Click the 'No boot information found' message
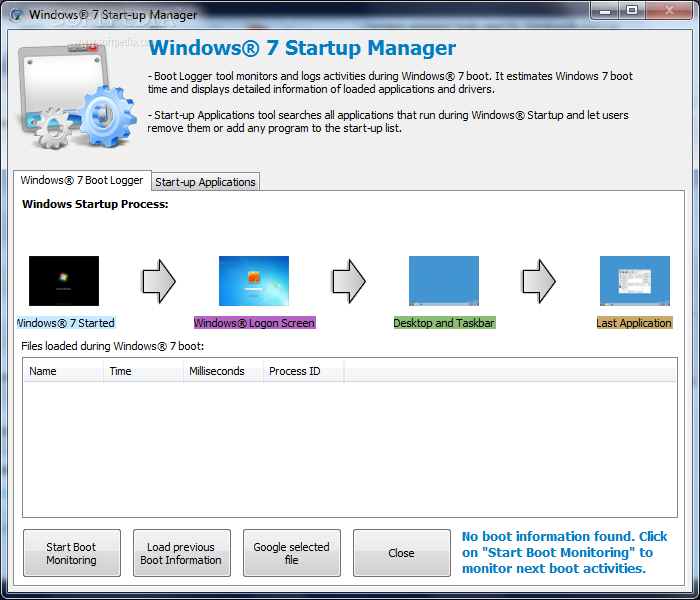 pos(564,552)
